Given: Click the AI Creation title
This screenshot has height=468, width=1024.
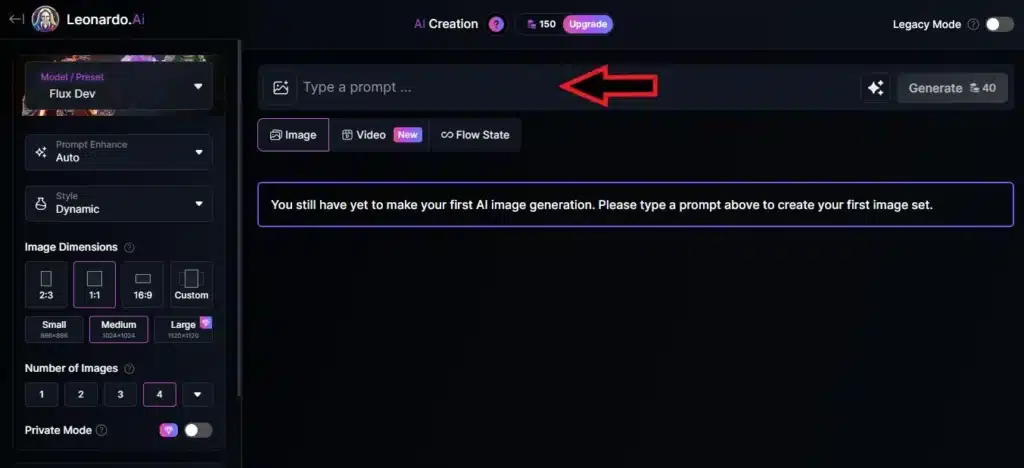Looking at the screenshot, I should [446, 24].
